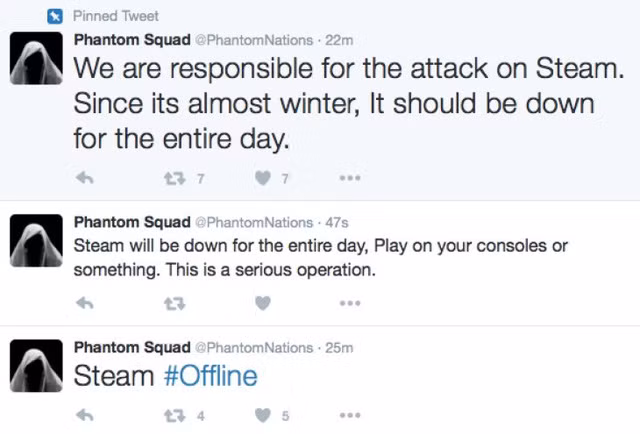The image size is (640, 434).
Task: Click the hooded avatar on the '47s' tweet
Action: [32, 243]
